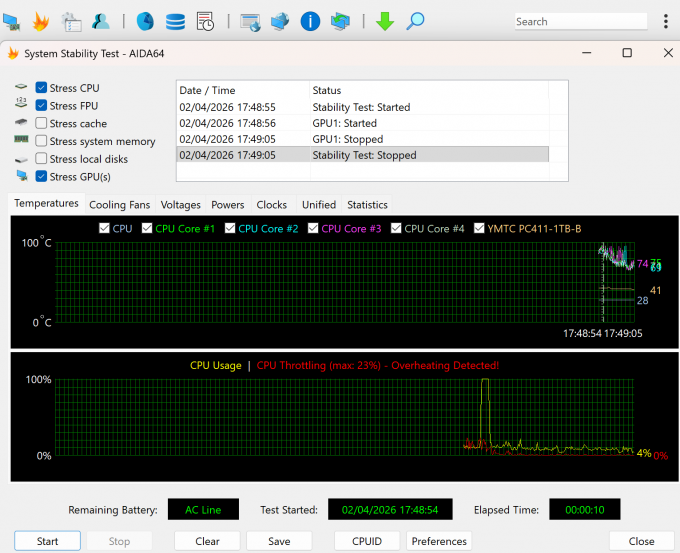
Task: Toggle the CPU Core #3 checkbox
Action: click(313, 228)
